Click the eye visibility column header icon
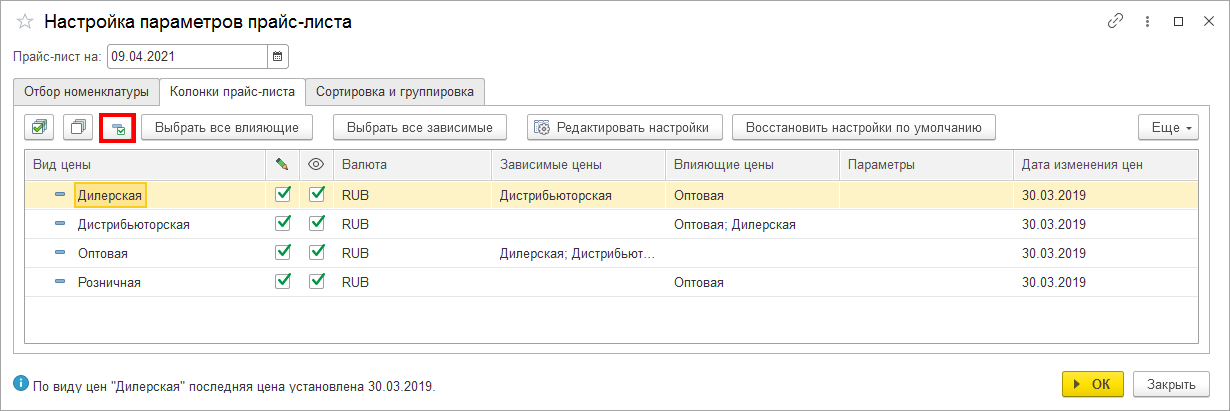This screenshot has height=411, width=1230. (x=316, y=164)
